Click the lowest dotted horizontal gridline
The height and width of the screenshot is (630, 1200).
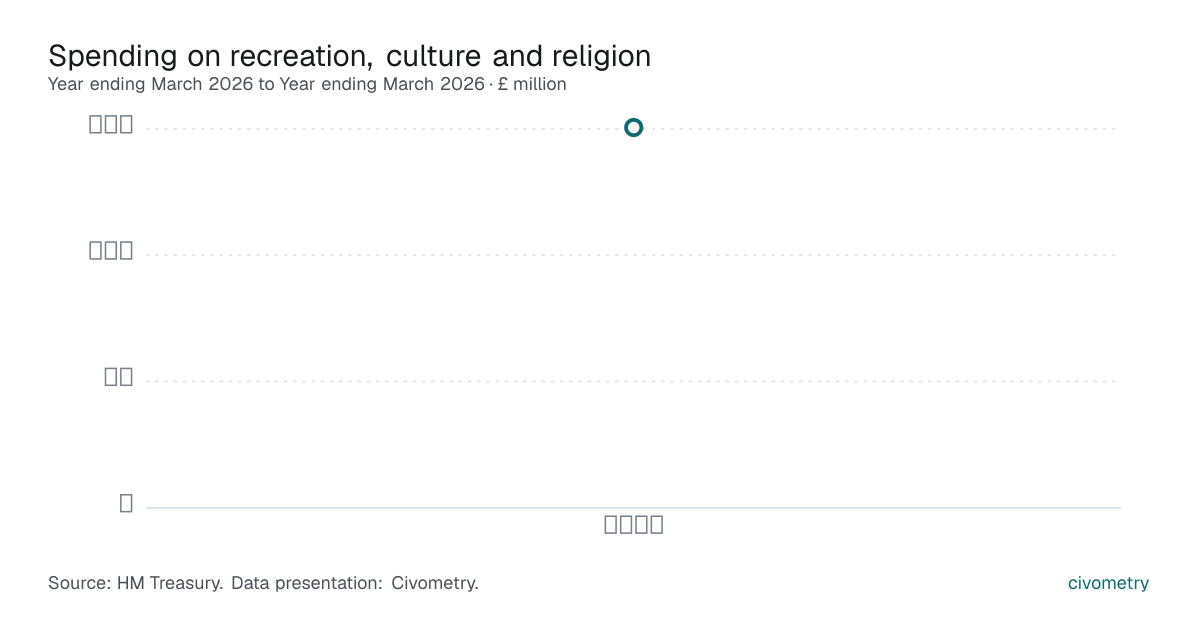633,381
